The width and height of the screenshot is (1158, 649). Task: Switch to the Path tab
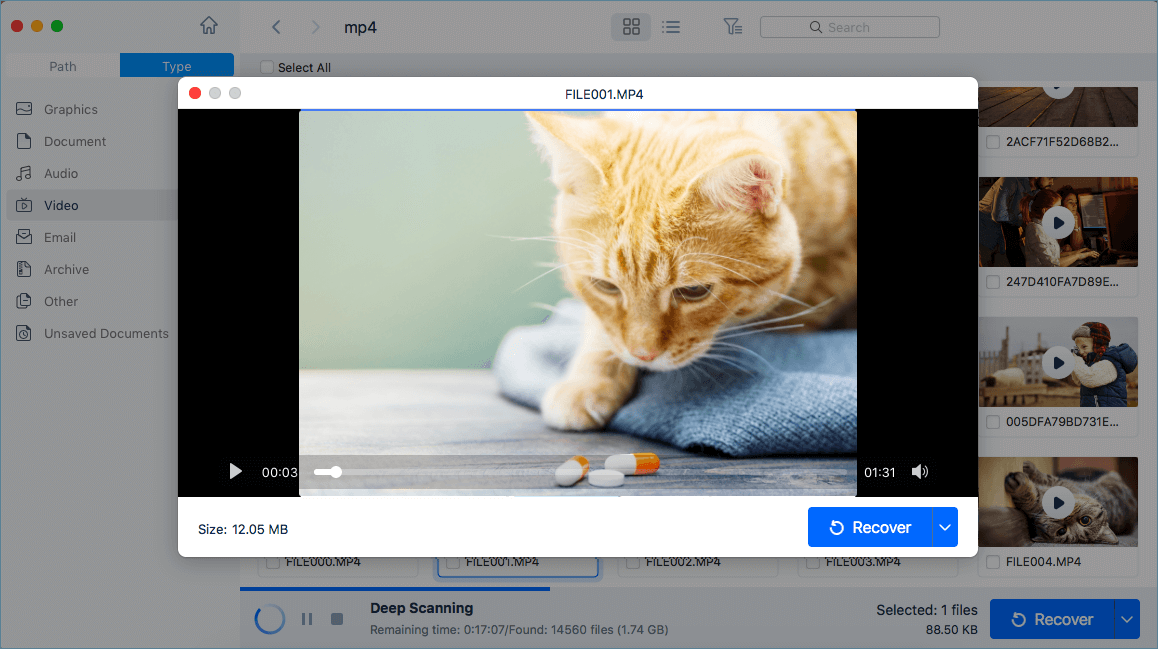point(62,65)
